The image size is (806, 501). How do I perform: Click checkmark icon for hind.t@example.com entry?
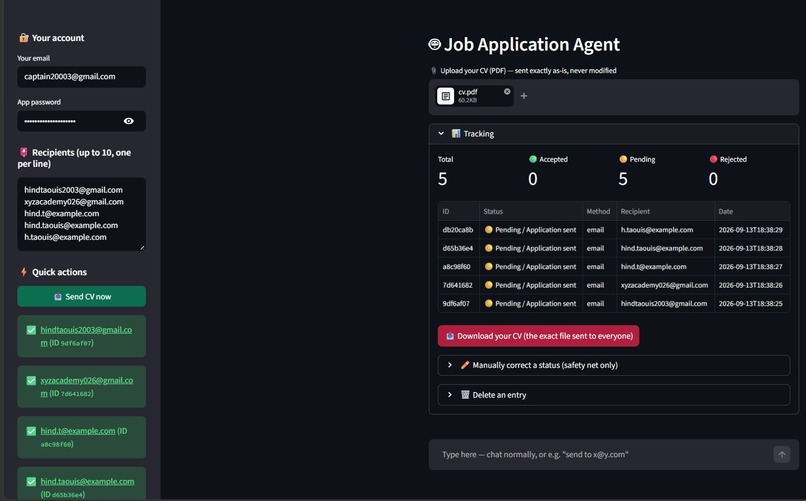(31, 431)
